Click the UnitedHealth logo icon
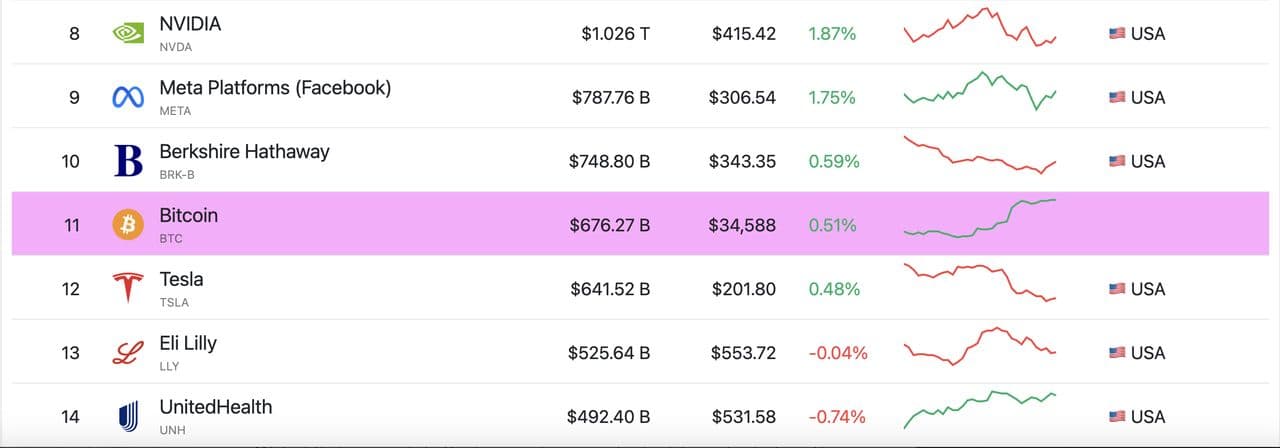Image resolution: width=1280 pixels, height=448 pixels. coord(127,416)
